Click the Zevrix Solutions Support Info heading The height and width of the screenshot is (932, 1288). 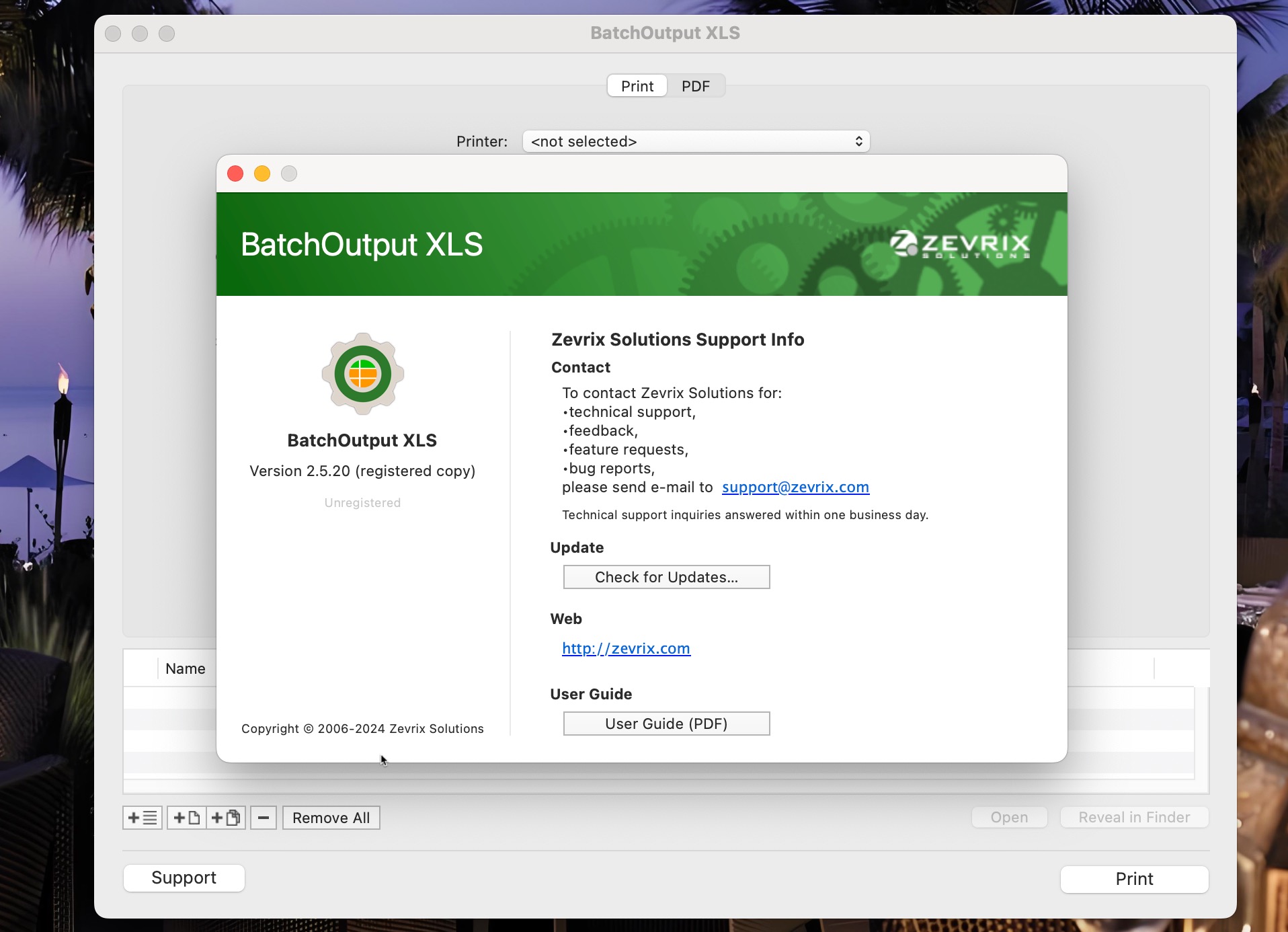pyautogui.click(x=678, y=340)
